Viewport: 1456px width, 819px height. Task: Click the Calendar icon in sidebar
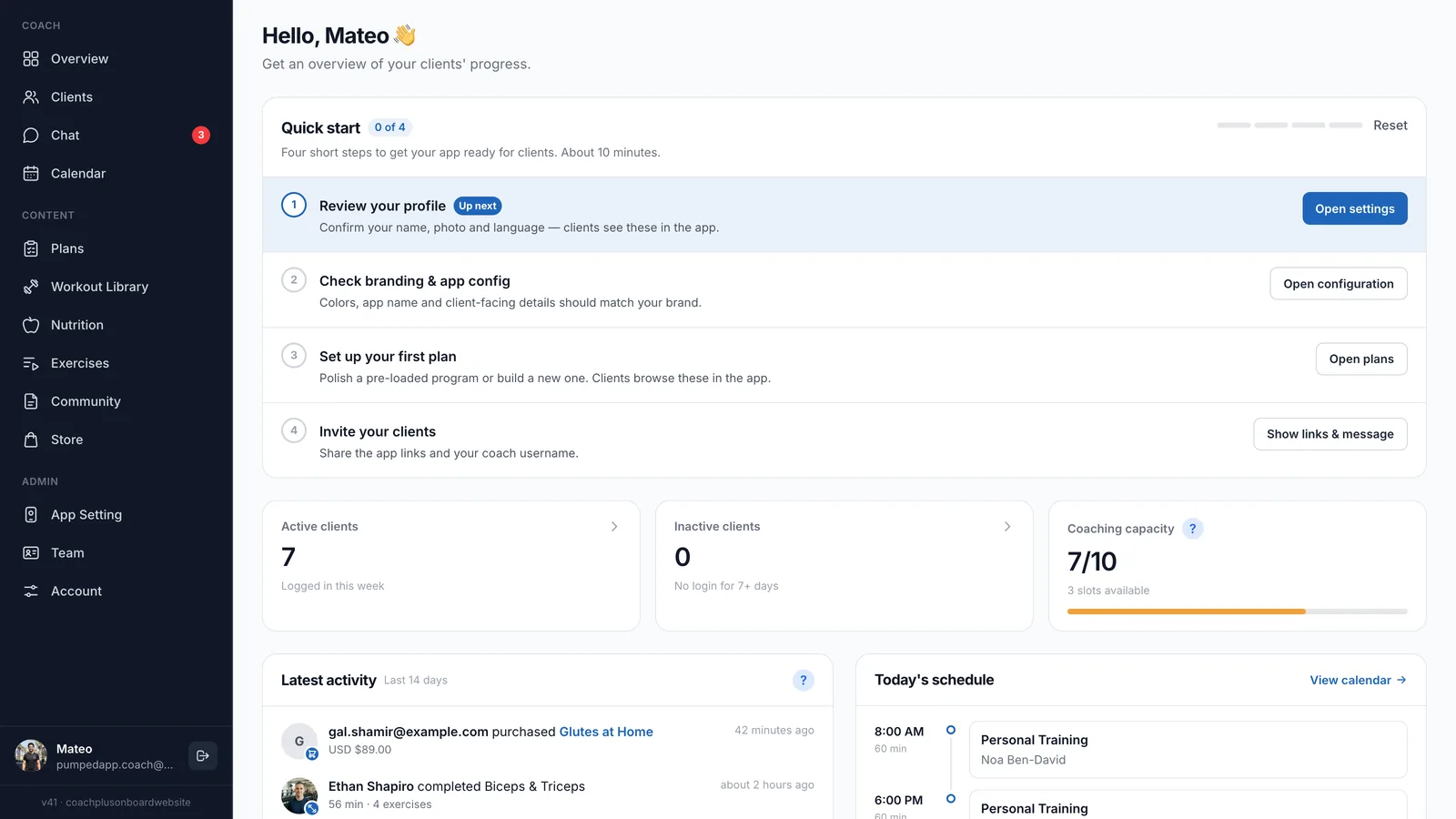click(x=31, y=174)
